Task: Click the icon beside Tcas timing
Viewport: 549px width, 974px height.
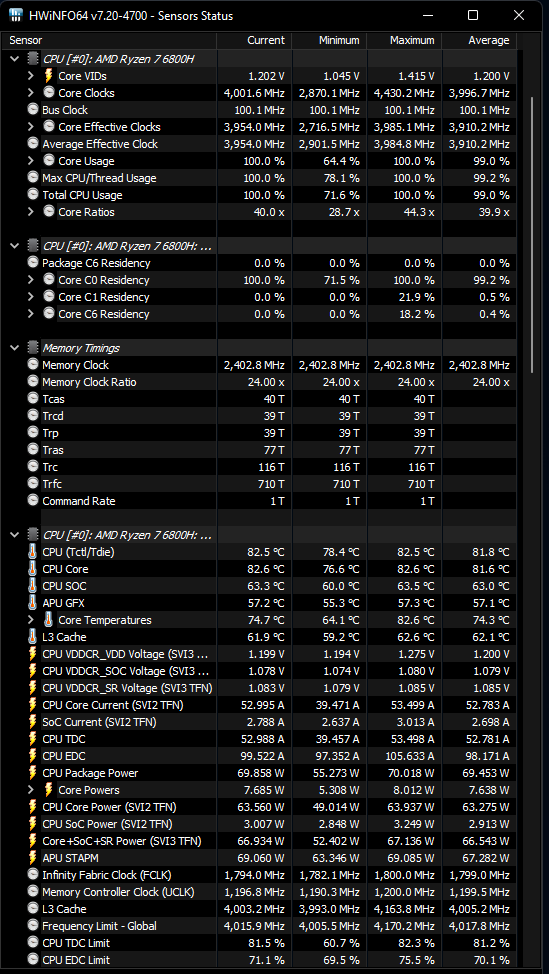Action: coord(33,399)
